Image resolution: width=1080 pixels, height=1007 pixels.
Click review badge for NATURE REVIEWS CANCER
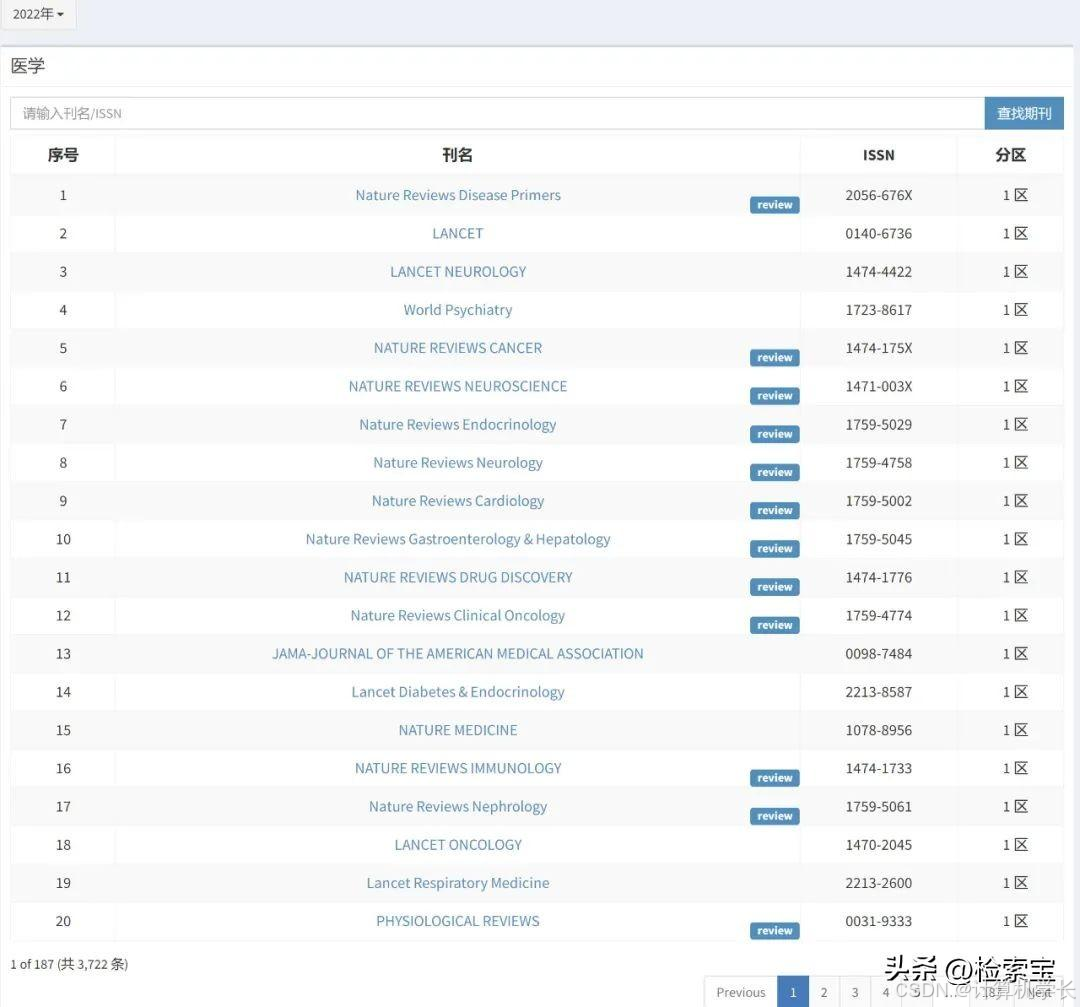coord(774,357)
